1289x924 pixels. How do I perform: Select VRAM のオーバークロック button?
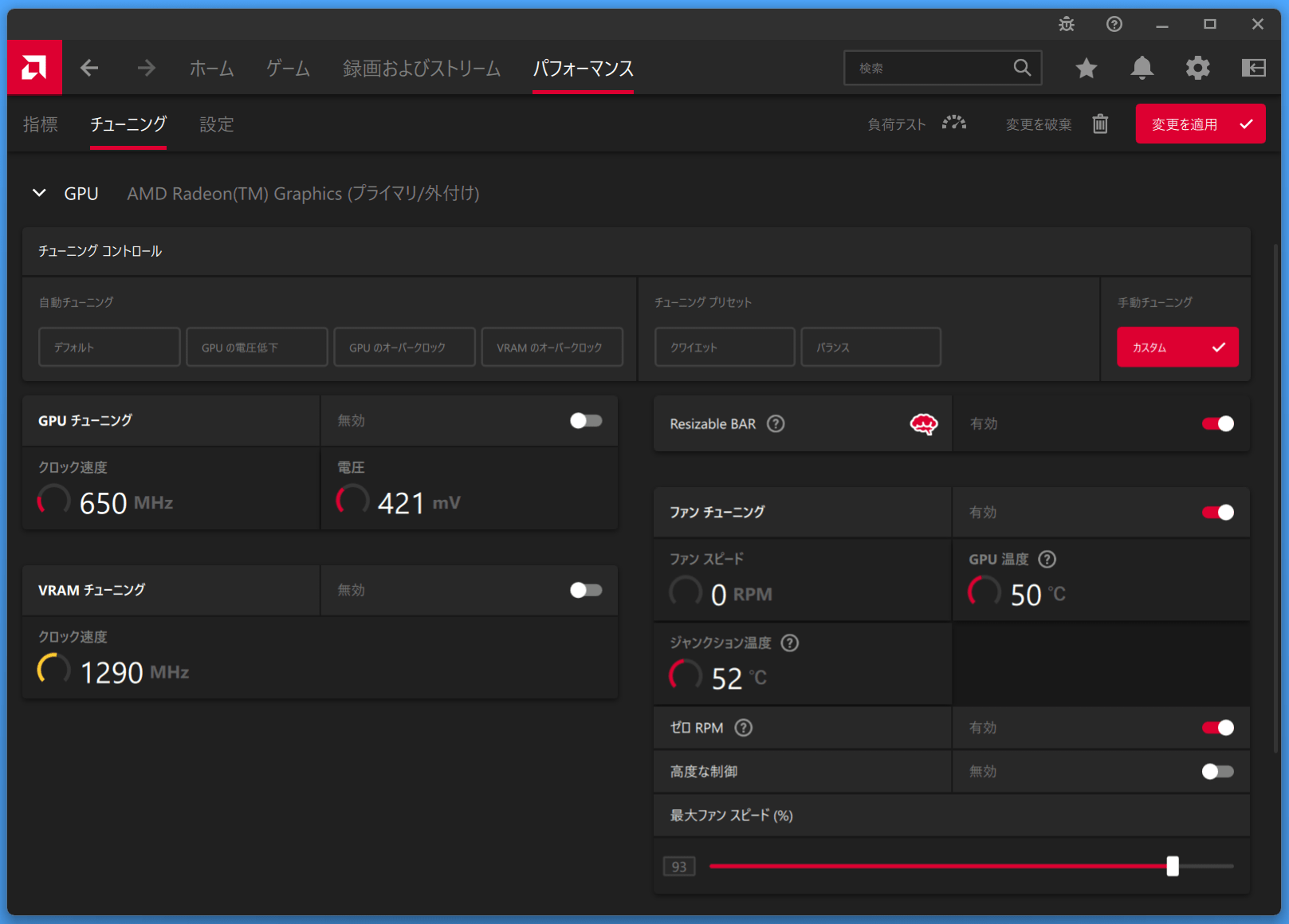(552, 347)
